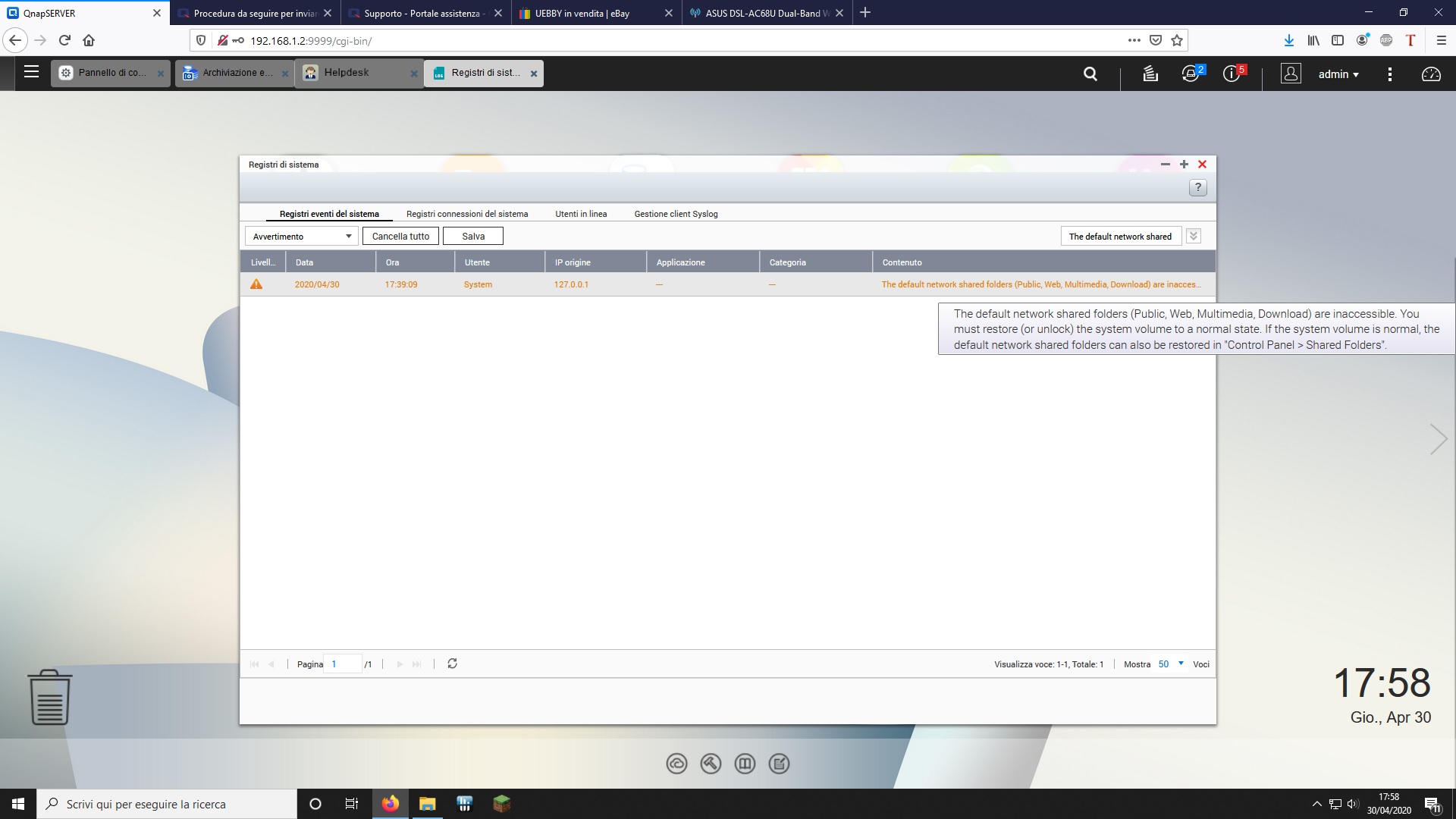Open the QTS main menu hamburger icon

pos(31,73)
